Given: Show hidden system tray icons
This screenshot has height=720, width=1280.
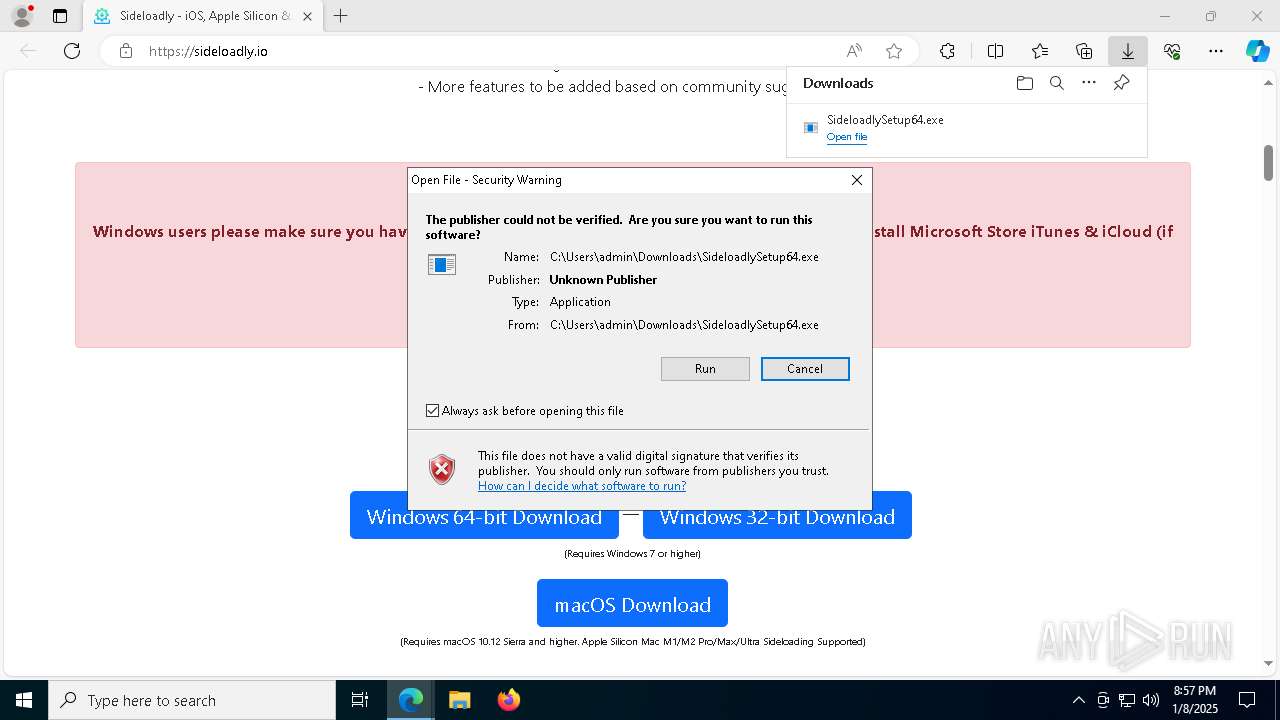Looking at the screenshot, I should [x=1078, y=700].
